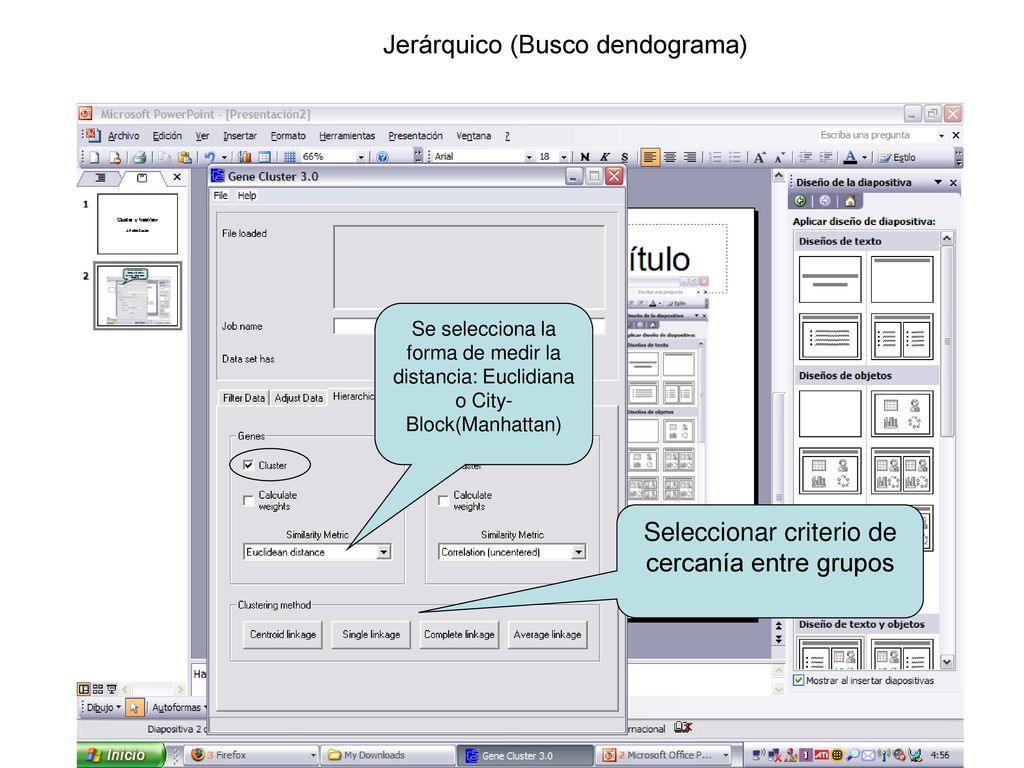Select slide 2 thumbnail in the slides panel
The image size is (1024, 768).
tap(137, 296)
